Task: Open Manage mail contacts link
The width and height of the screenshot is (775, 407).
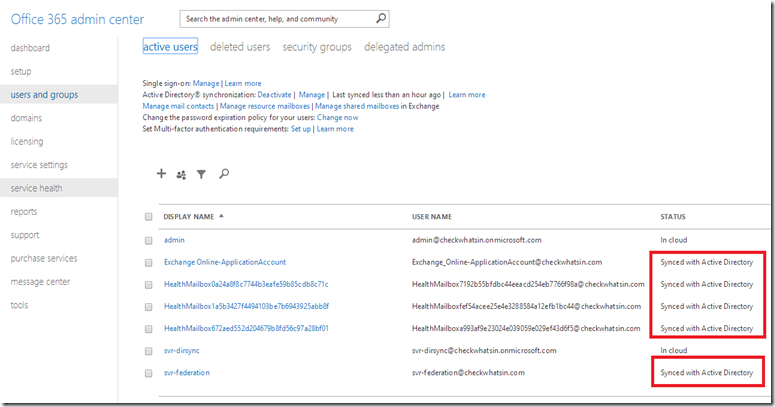Action: point(178,106)
